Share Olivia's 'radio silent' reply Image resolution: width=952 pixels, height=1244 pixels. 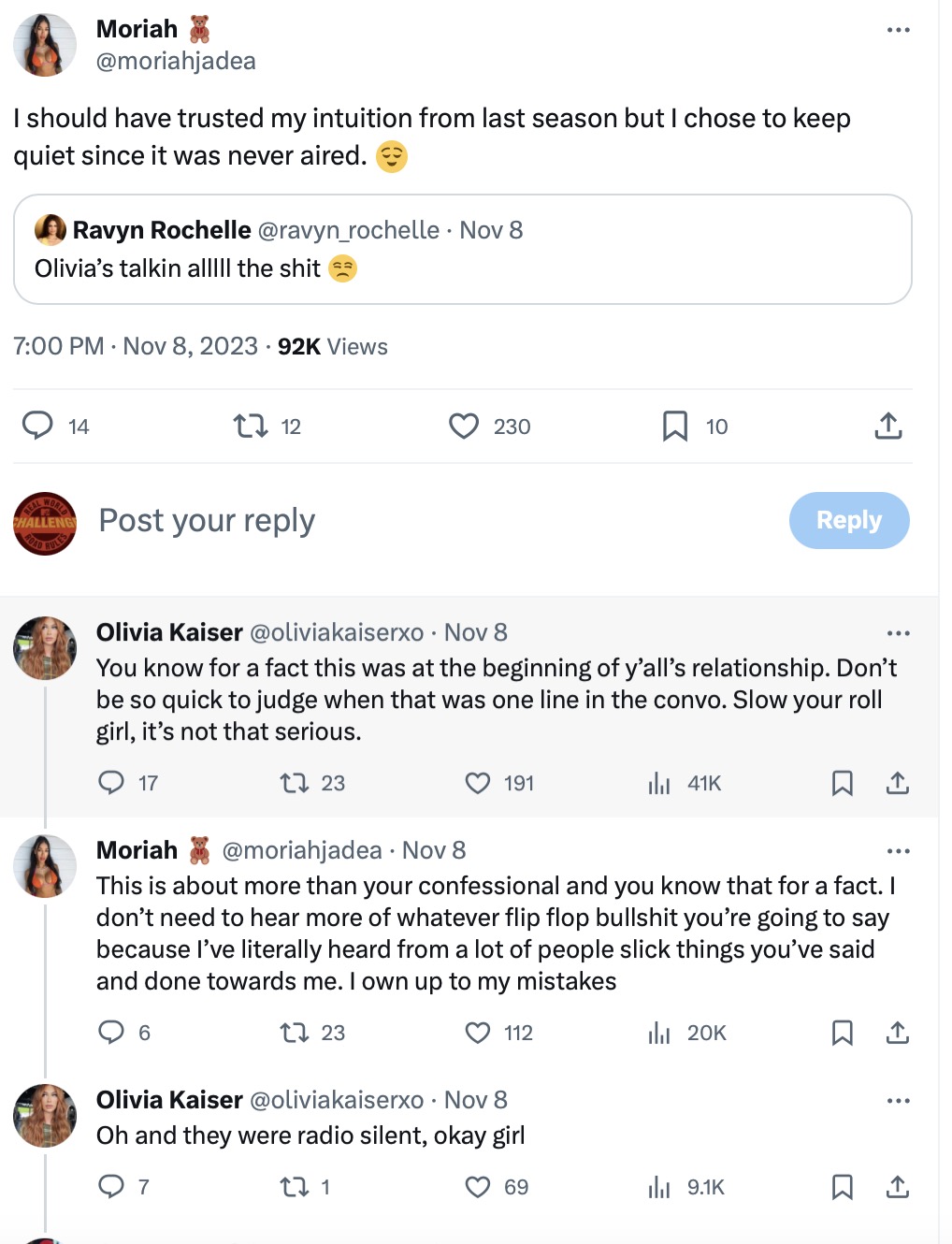[x=897, y=1187]
